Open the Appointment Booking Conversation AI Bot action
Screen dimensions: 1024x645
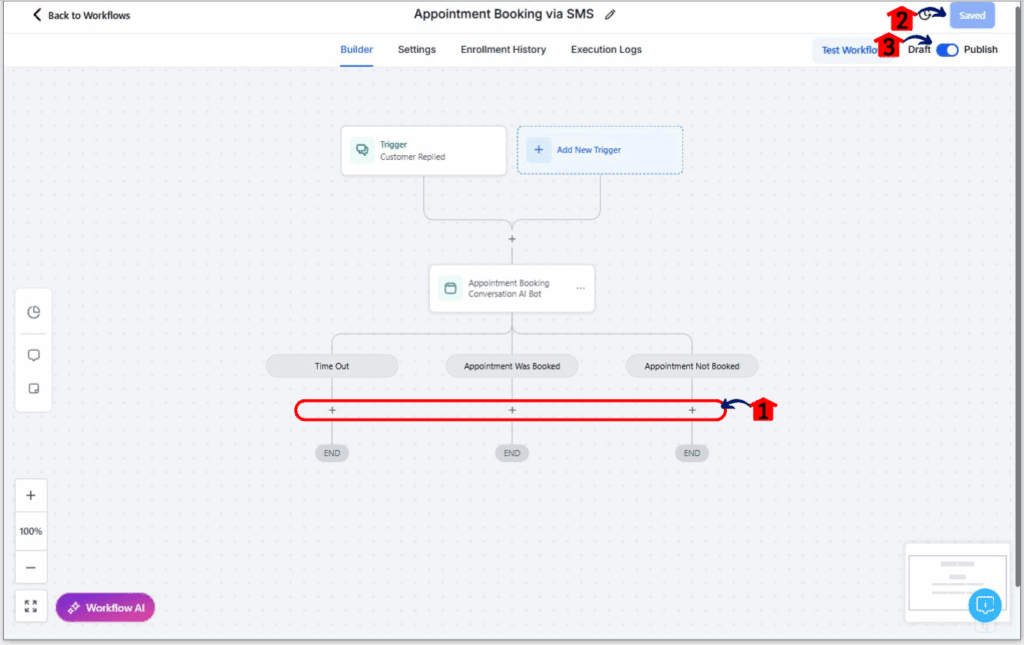512,289
